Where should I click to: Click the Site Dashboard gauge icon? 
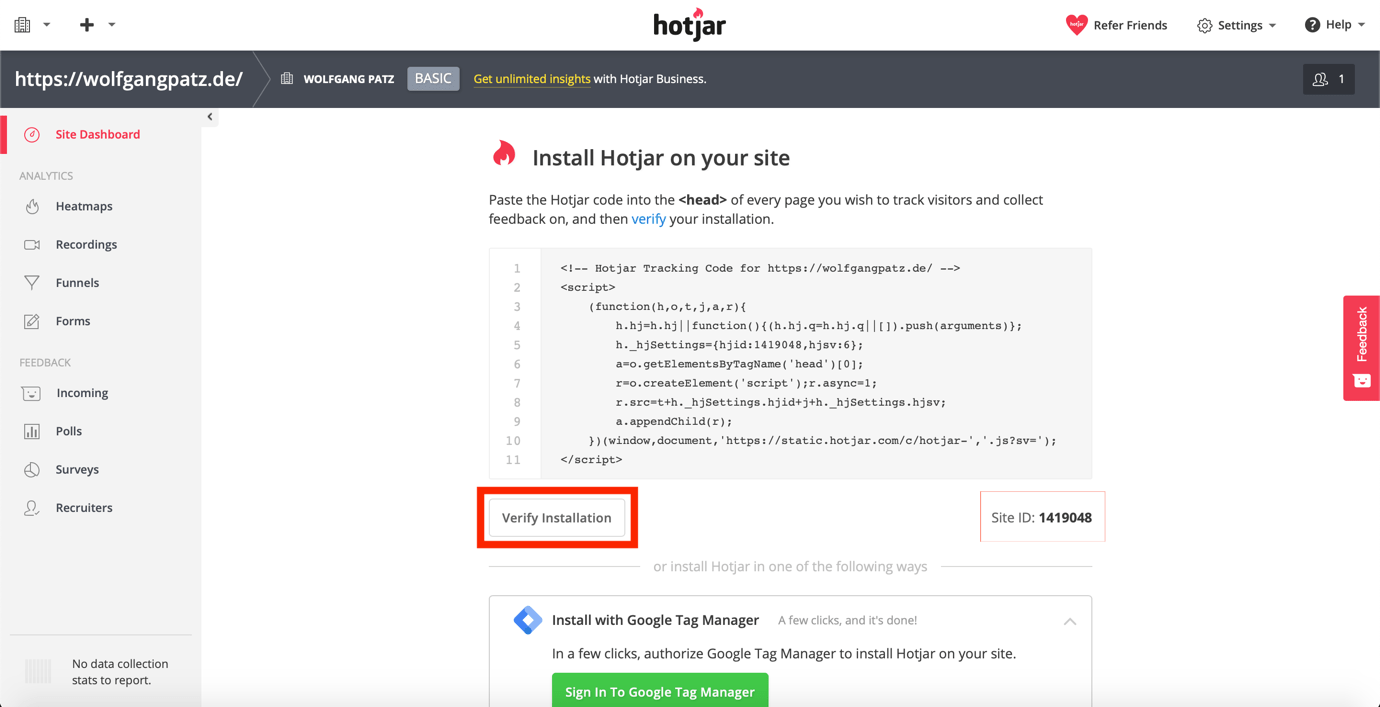[x=32, y=134]
